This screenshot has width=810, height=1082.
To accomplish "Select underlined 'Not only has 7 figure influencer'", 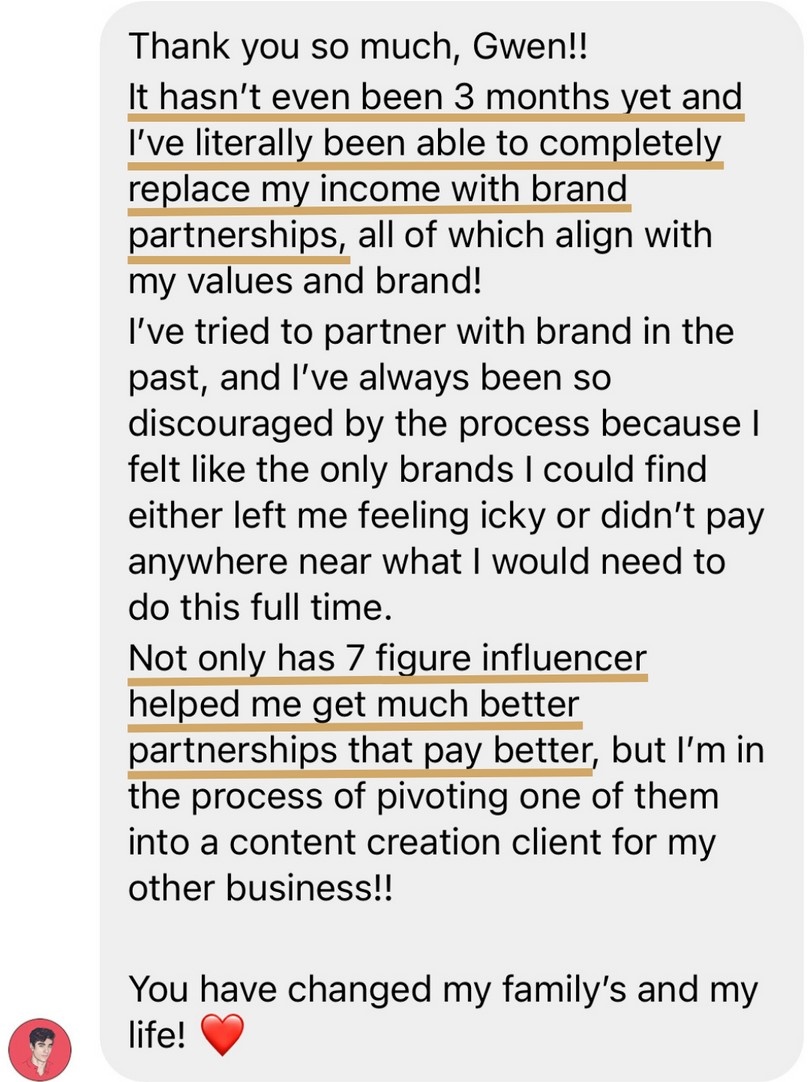I will click(387, 658).
